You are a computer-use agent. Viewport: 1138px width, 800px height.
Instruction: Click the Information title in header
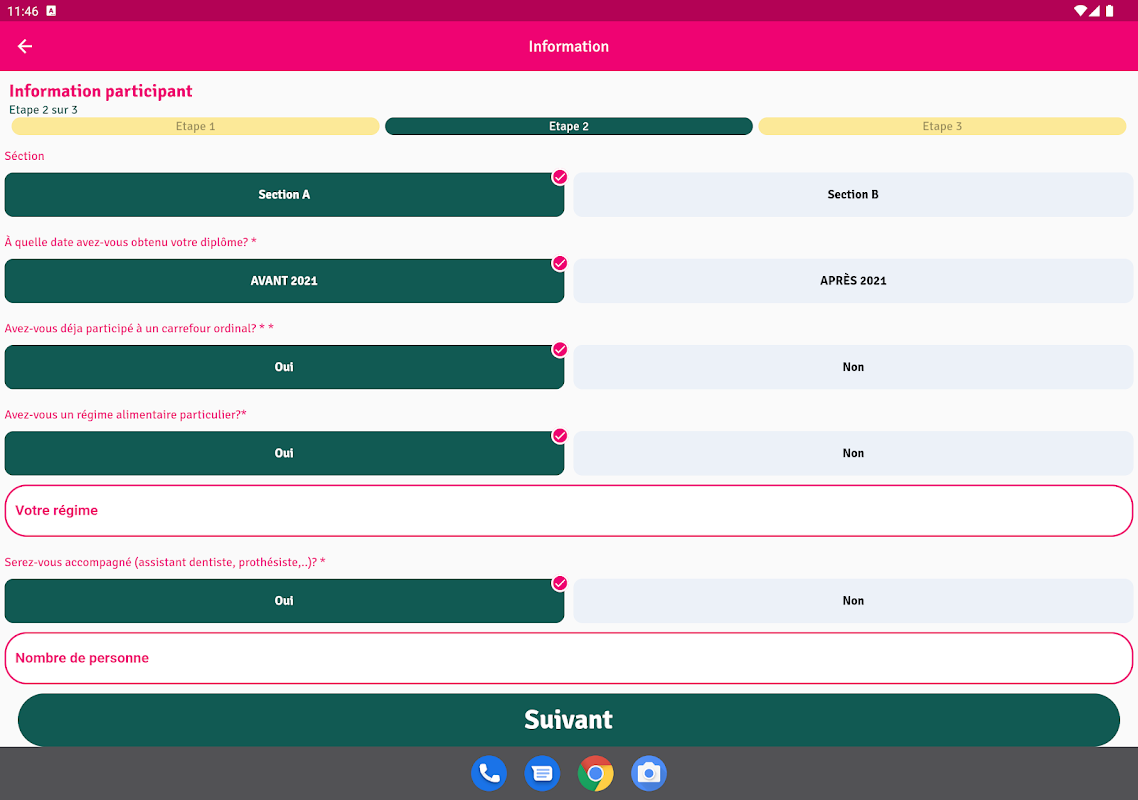[x=568, y=46]
